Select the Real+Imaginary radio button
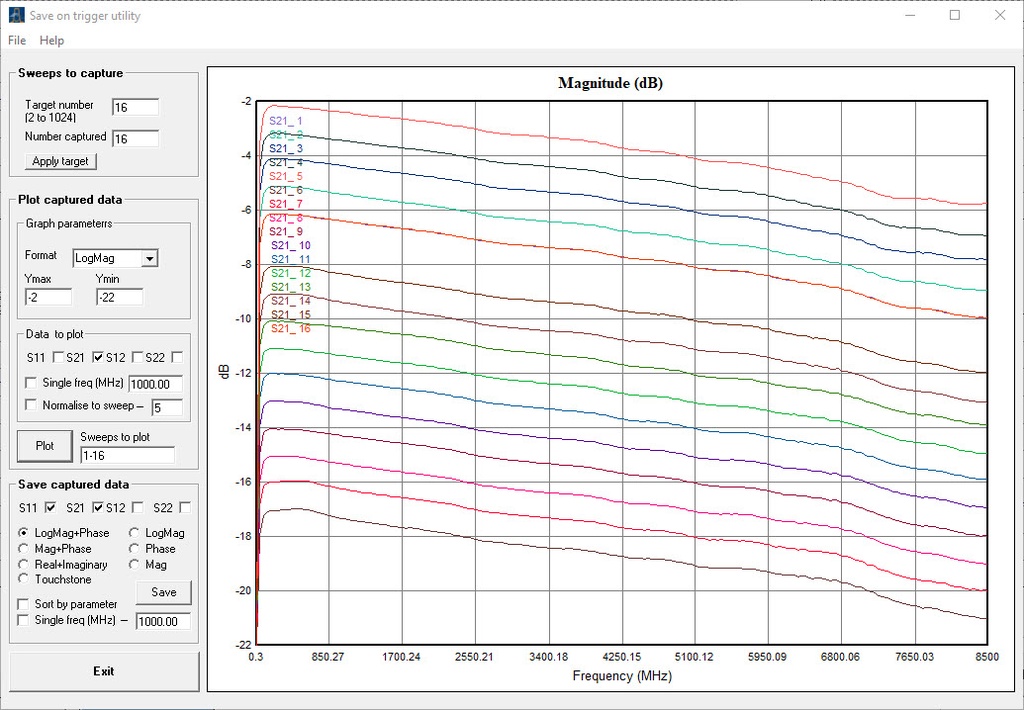Image resolution: width=1024 pixels, height=710 pixels. coord(24,564)
